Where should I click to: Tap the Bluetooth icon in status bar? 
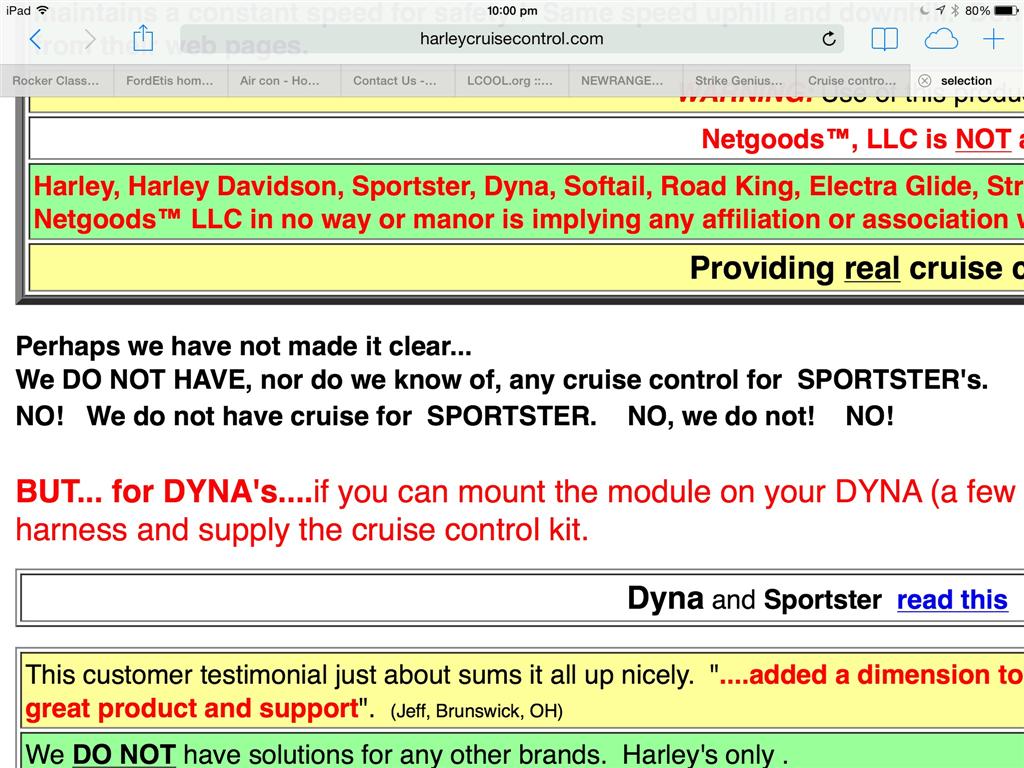tap(955, 10)
